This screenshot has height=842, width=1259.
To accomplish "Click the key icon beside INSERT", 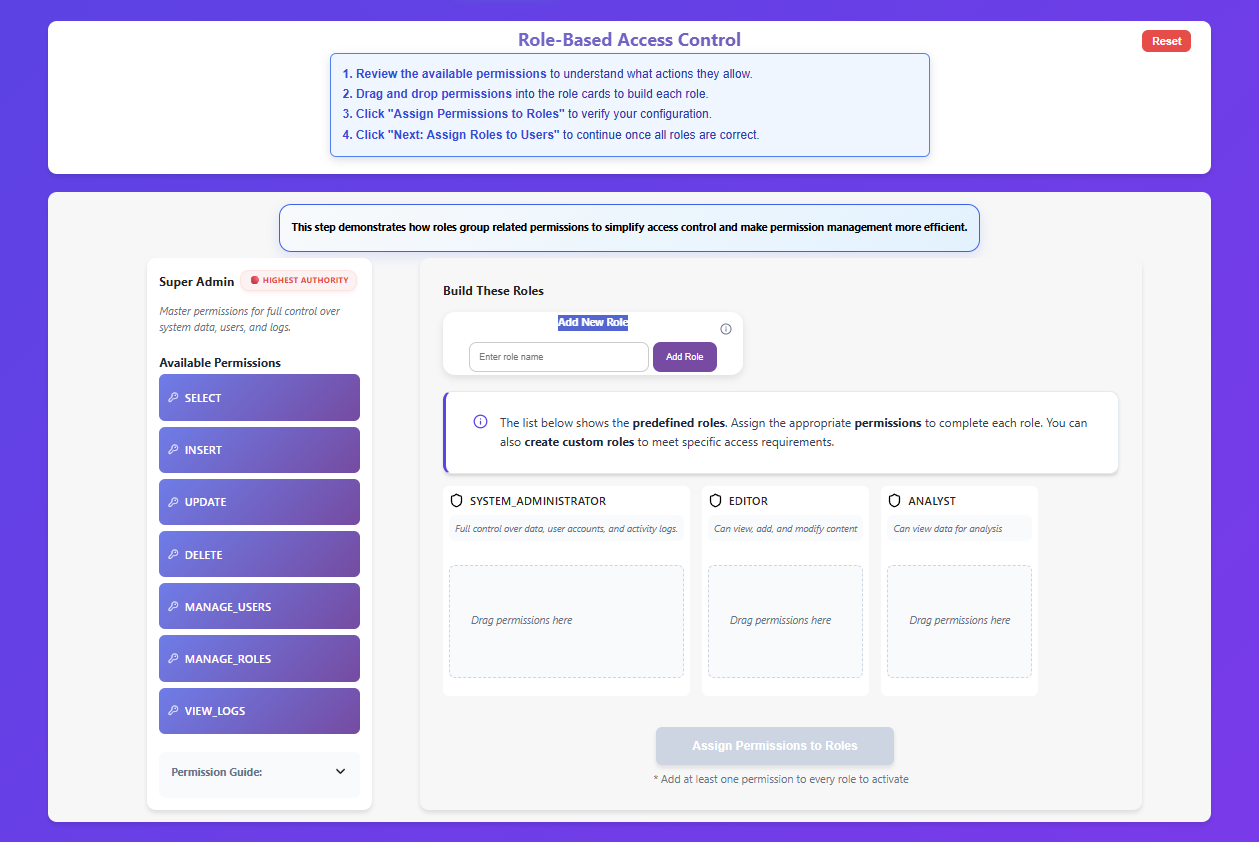I will tap(173, 450).
